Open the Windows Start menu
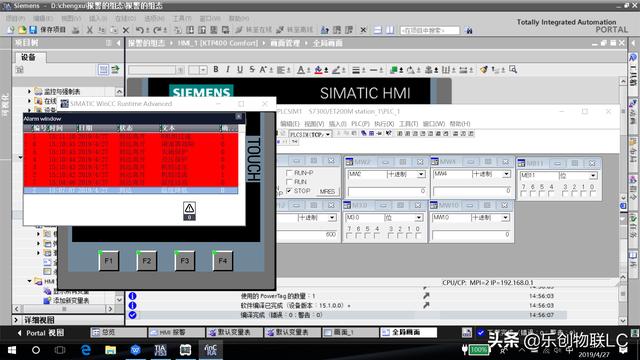 pyautogui.click(x=12, y=350)
